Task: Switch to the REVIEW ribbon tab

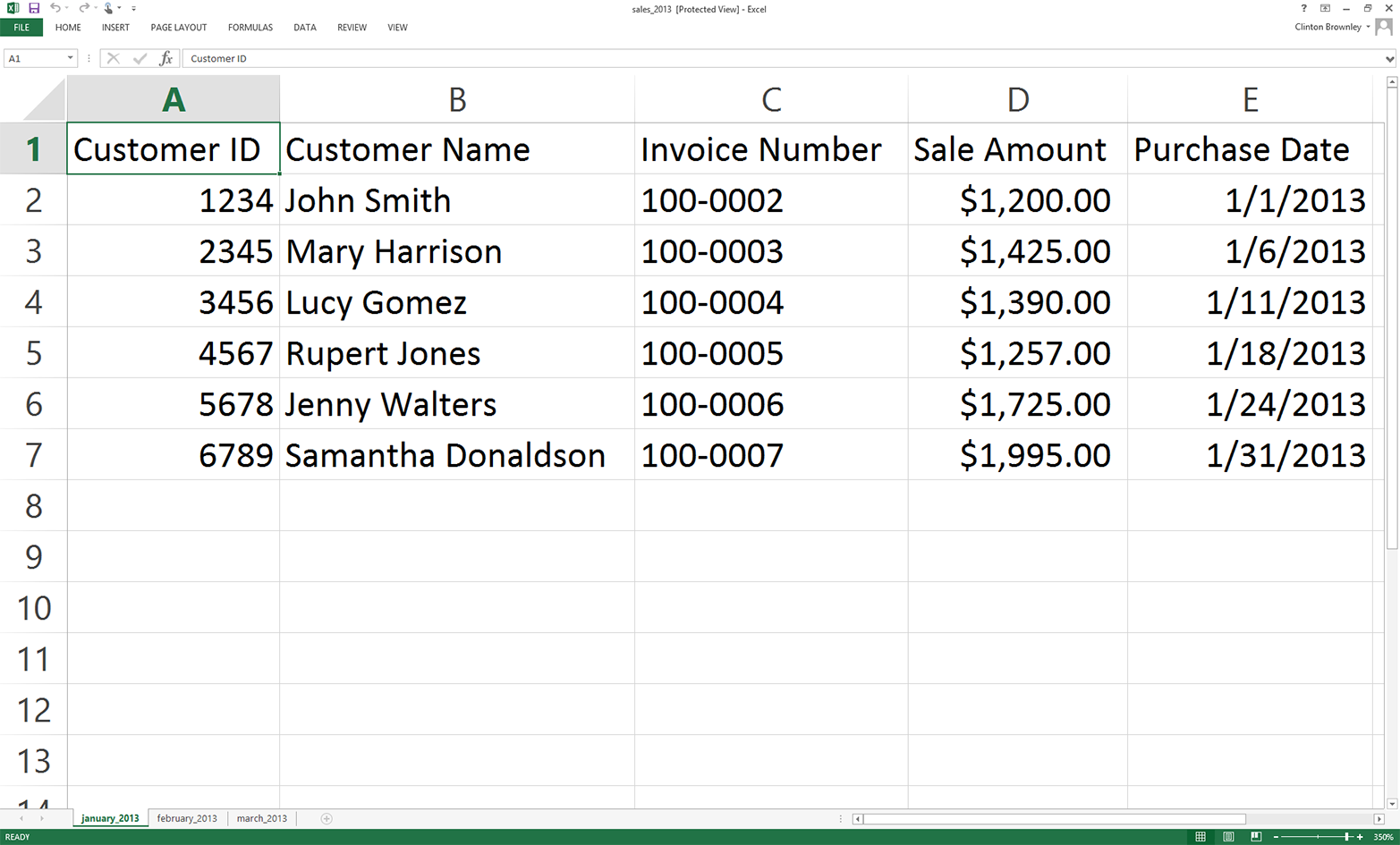Action: click(x=352, y=28)
